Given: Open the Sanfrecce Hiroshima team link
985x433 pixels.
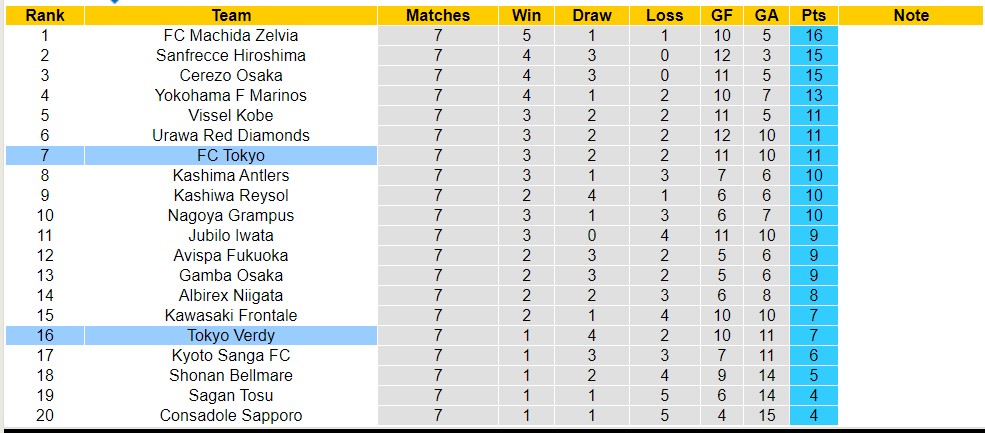Looking at the screenshot, I should 231,55.
